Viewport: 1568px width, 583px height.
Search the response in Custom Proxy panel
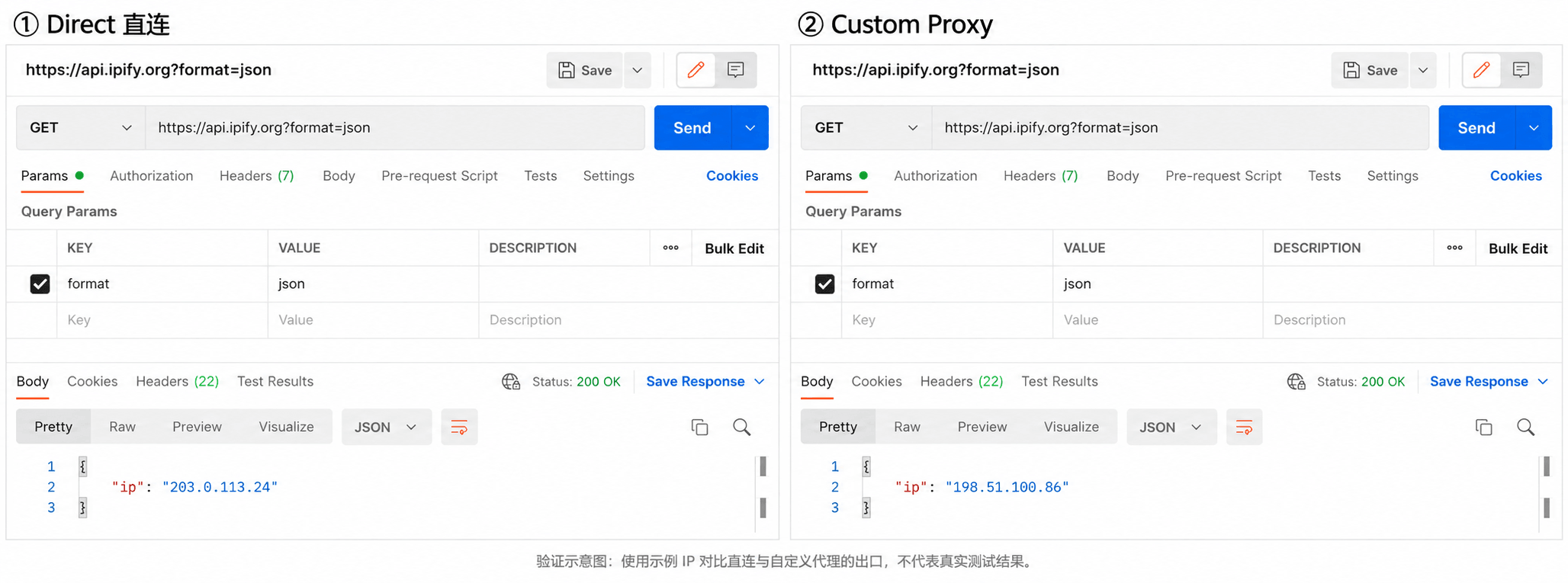pyautogui.click(x=1525, y=427)
